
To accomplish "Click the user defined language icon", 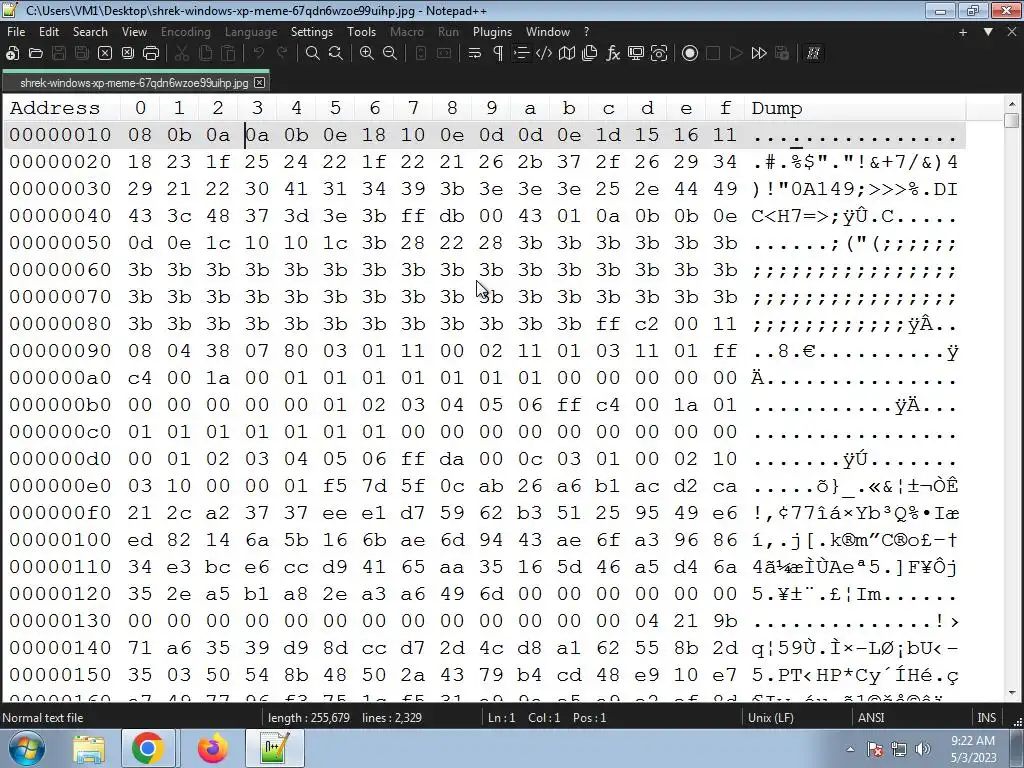I will tap(543, 54).
